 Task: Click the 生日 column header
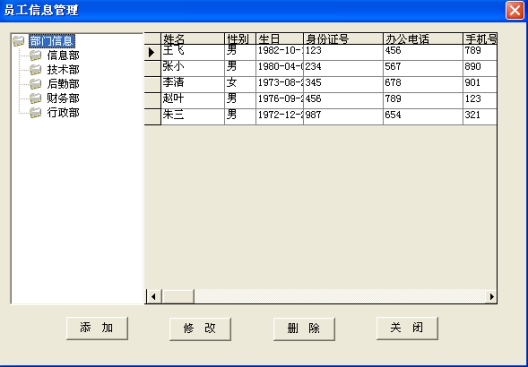[279, 39]
